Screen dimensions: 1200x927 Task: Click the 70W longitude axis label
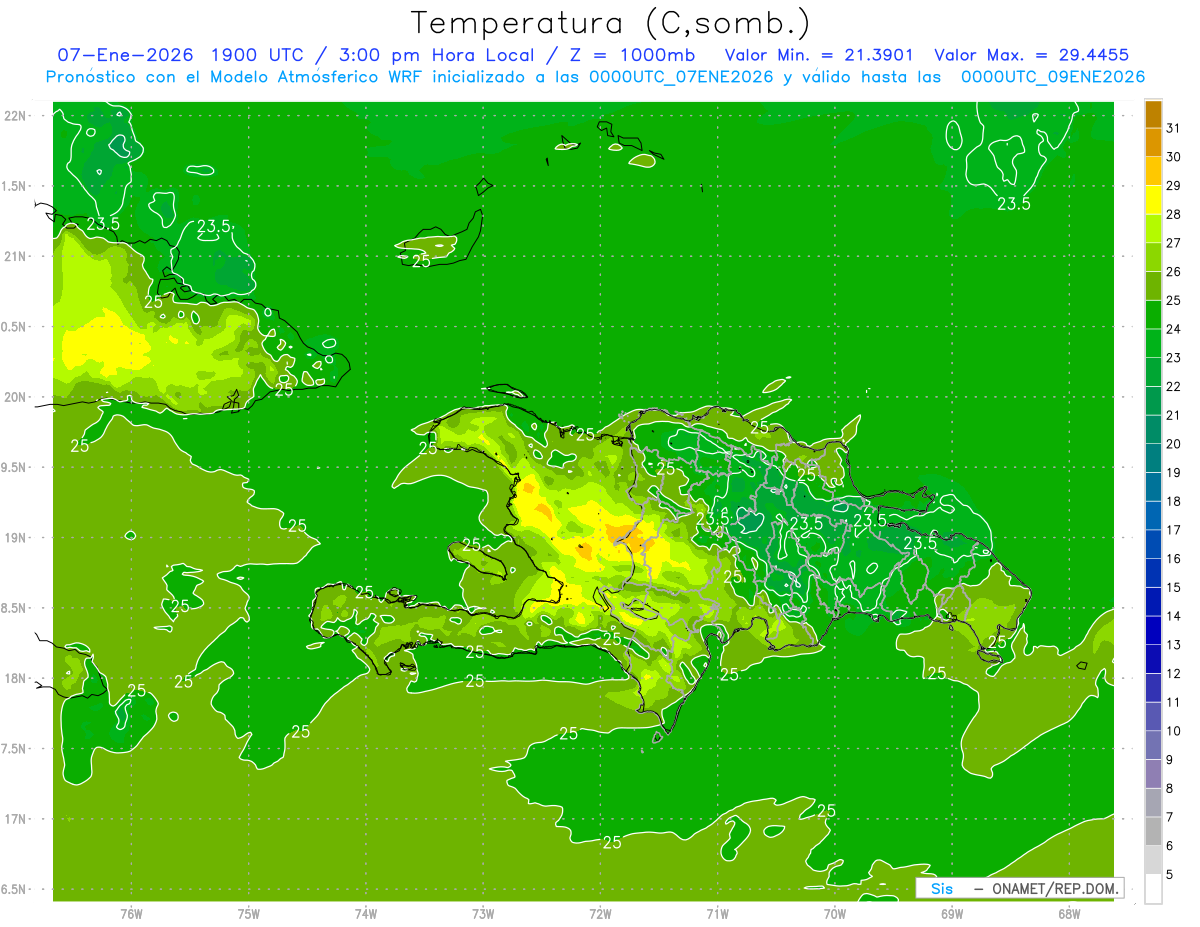point(835,913)
